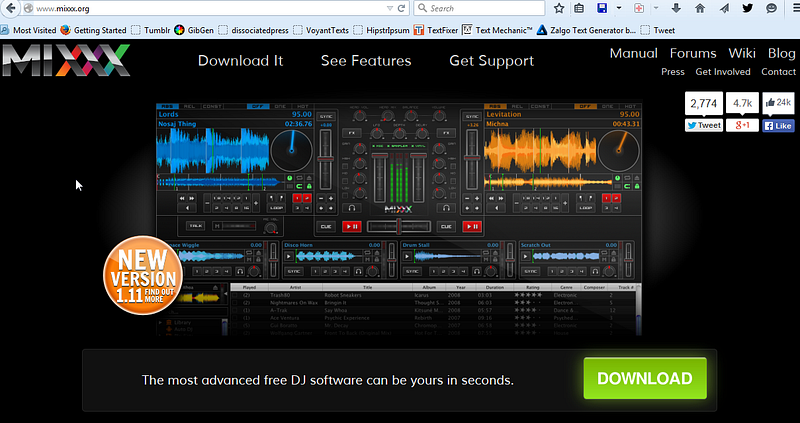800x423 pixels.
Task: Bookmark this page with the star icon
Action: 559,8
